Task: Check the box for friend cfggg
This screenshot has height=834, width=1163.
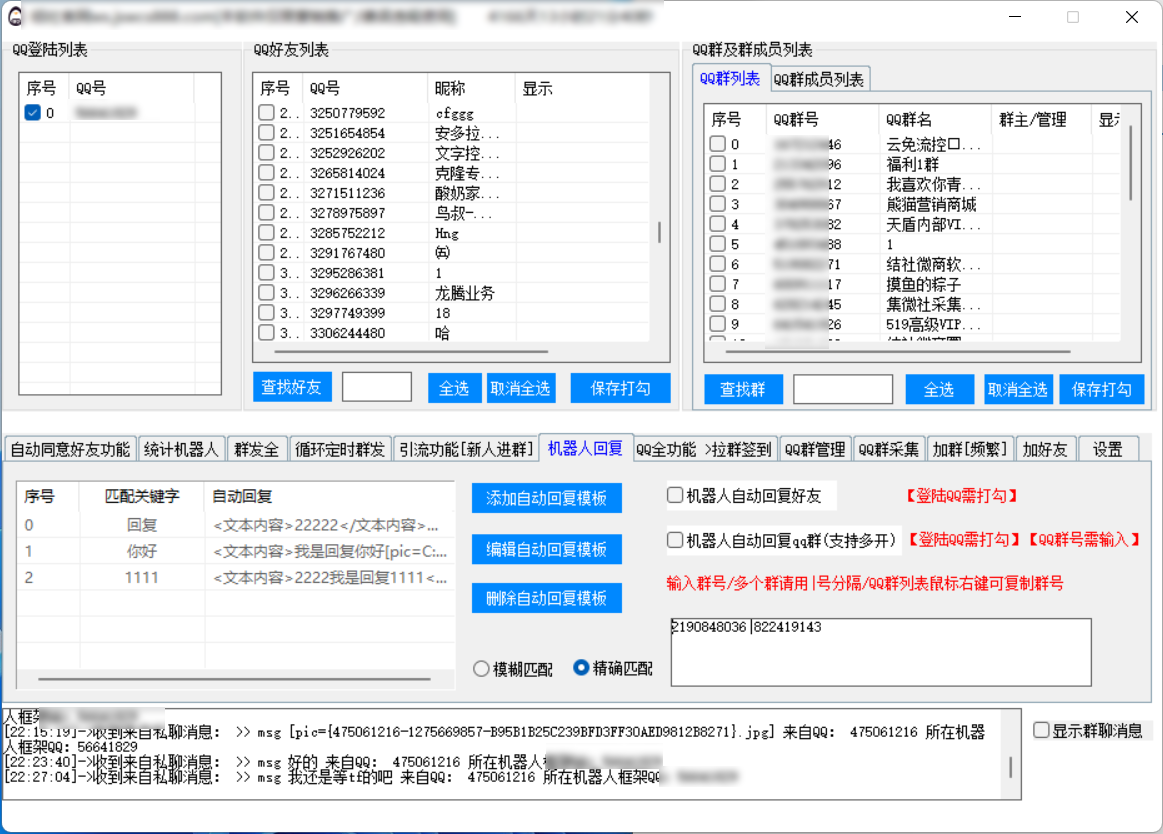Action: (x=266, y=113)
